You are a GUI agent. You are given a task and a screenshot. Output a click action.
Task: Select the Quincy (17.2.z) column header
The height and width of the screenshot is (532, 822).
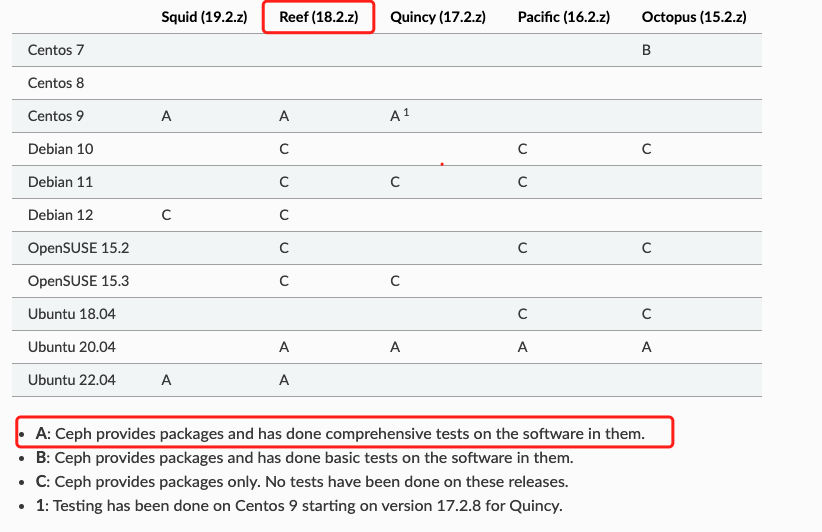(438, 17)
